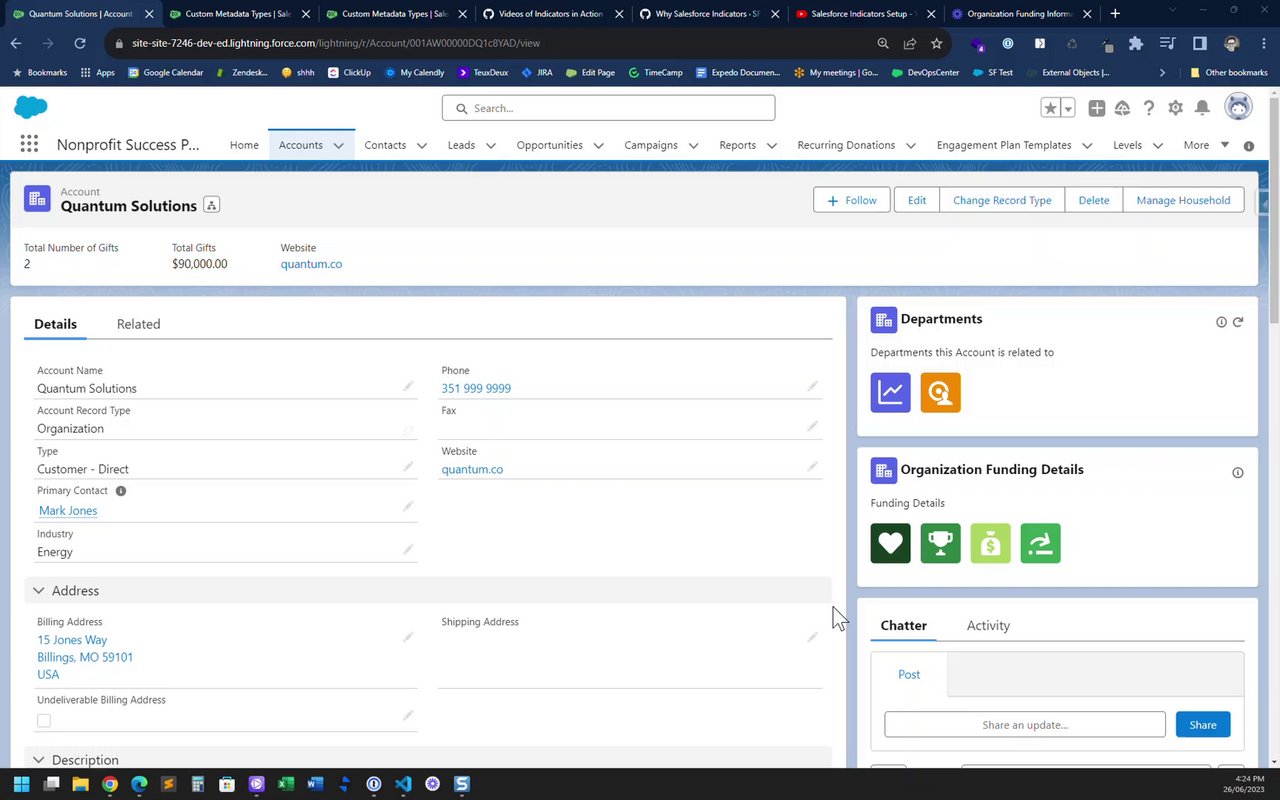Click the dark green heart funding indicator

891,543
